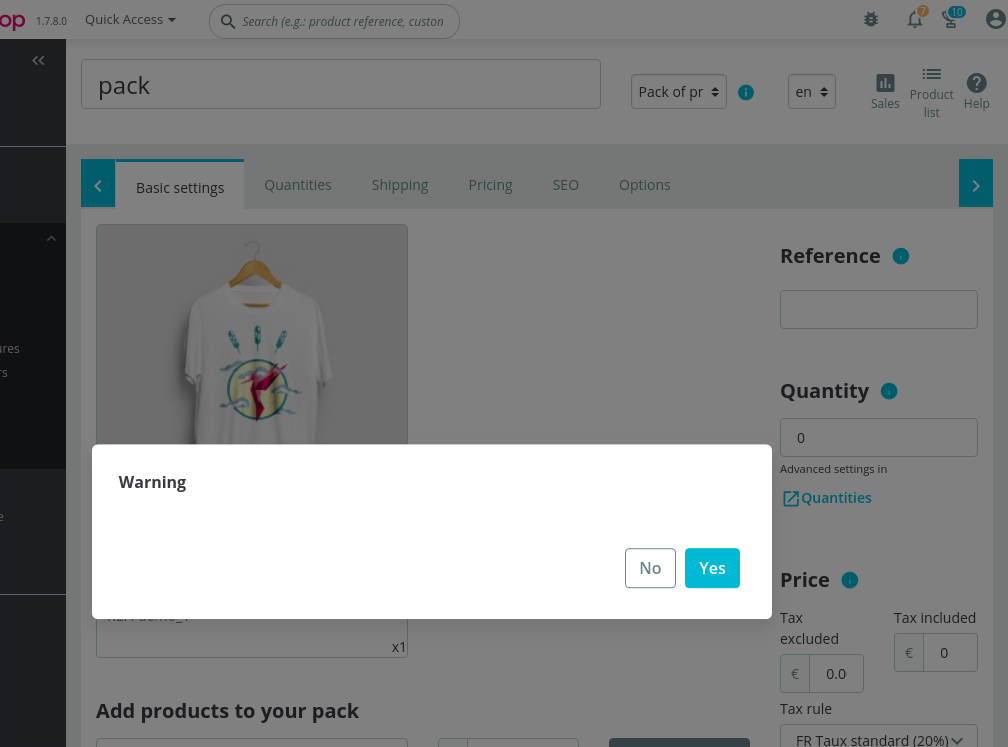Switch to the Quantities tab
Viewport: 1008px width, 747px height.
pyautogui.click(x=297, y=184)
